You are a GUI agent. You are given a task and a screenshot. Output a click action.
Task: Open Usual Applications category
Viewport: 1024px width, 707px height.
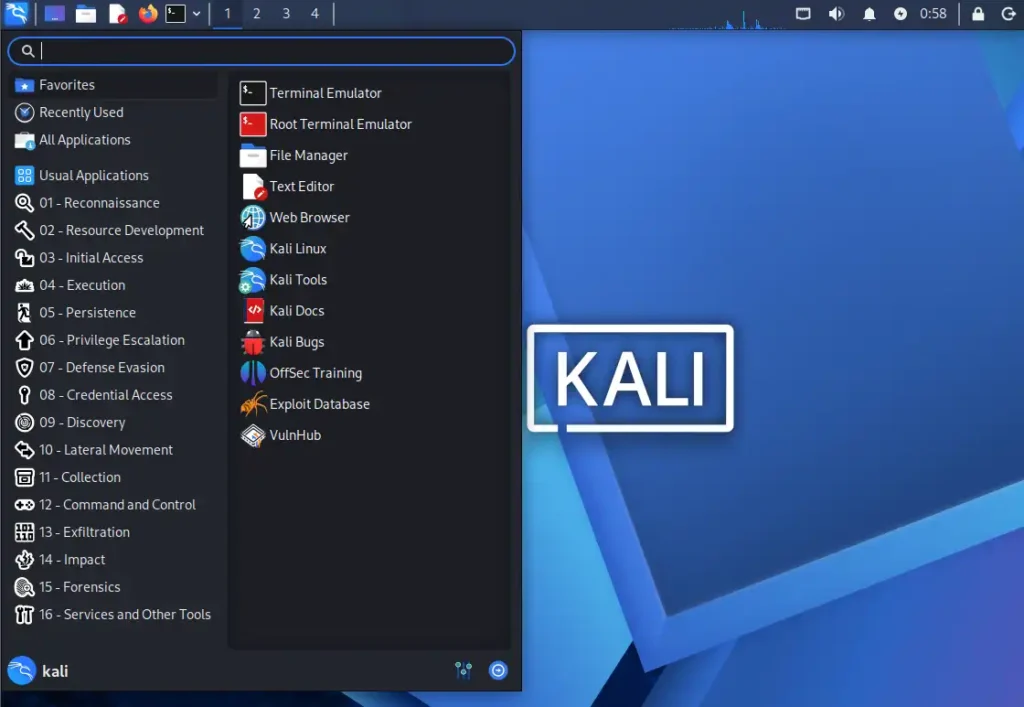[x=114, y=175]
